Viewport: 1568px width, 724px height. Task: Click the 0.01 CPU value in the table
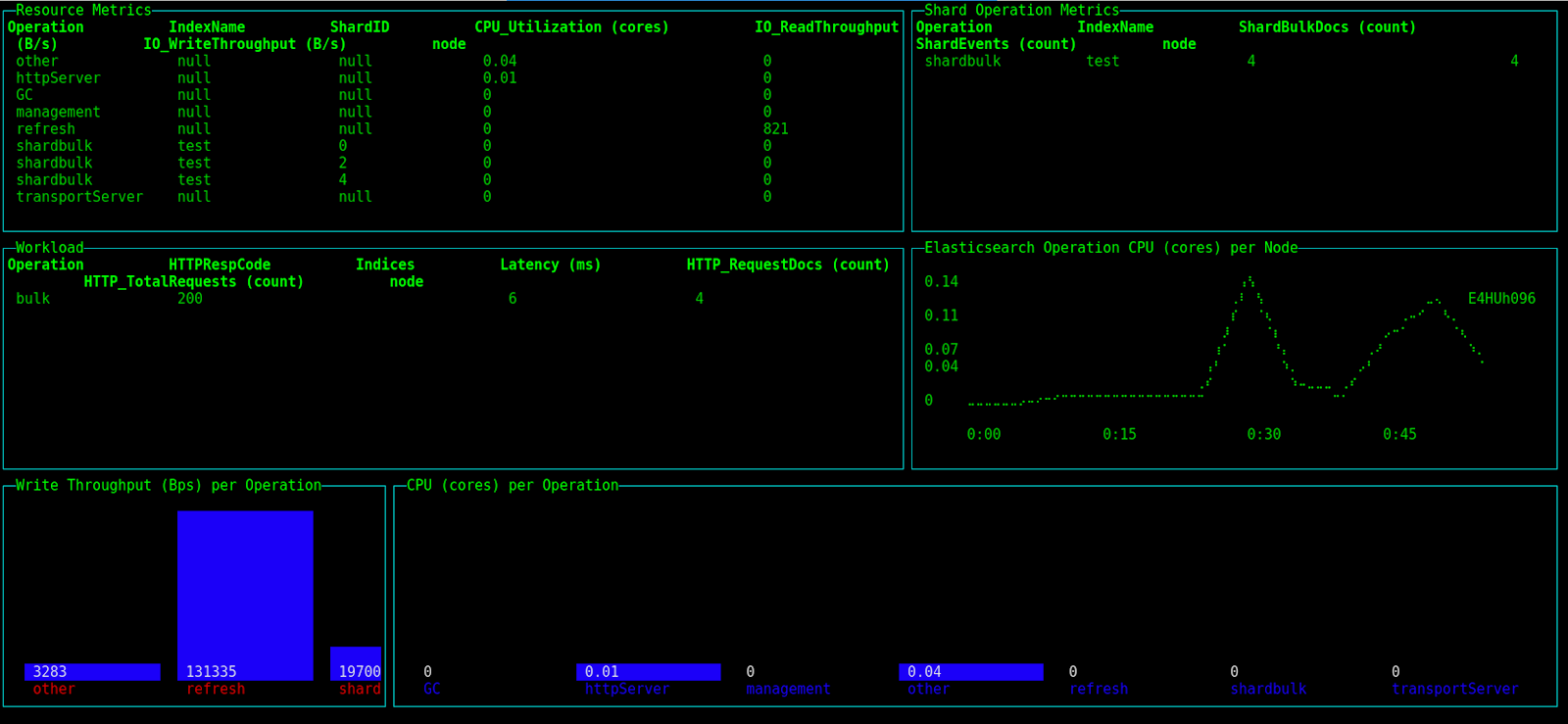[x=500, y=78]
